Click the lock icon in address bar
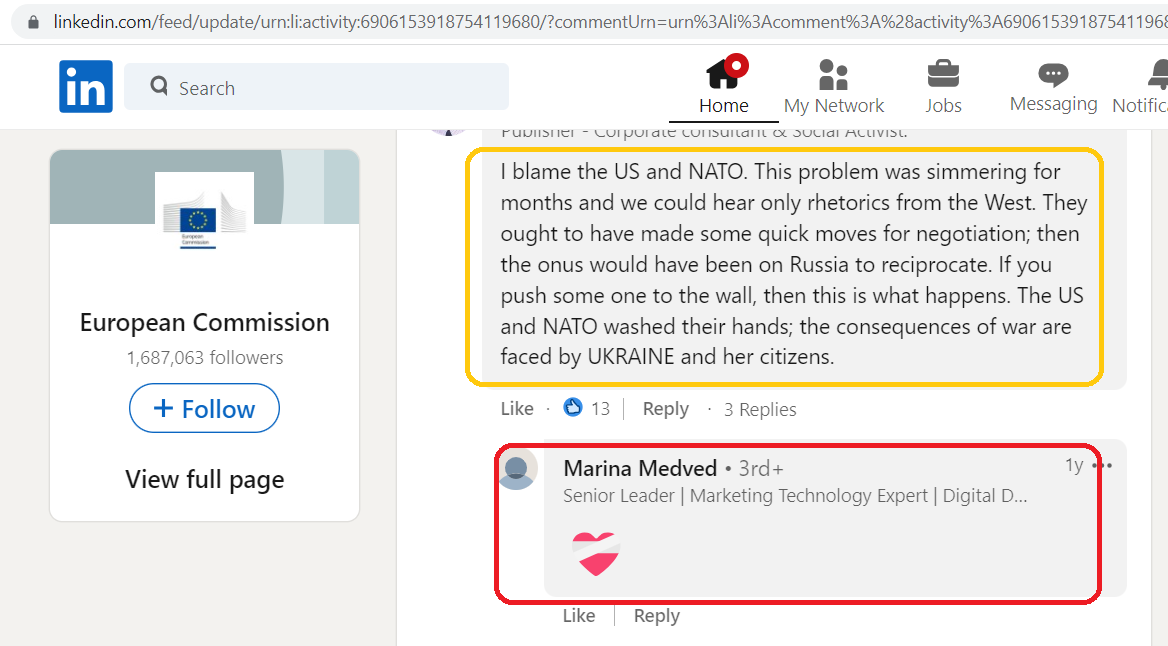 [33, 22]
